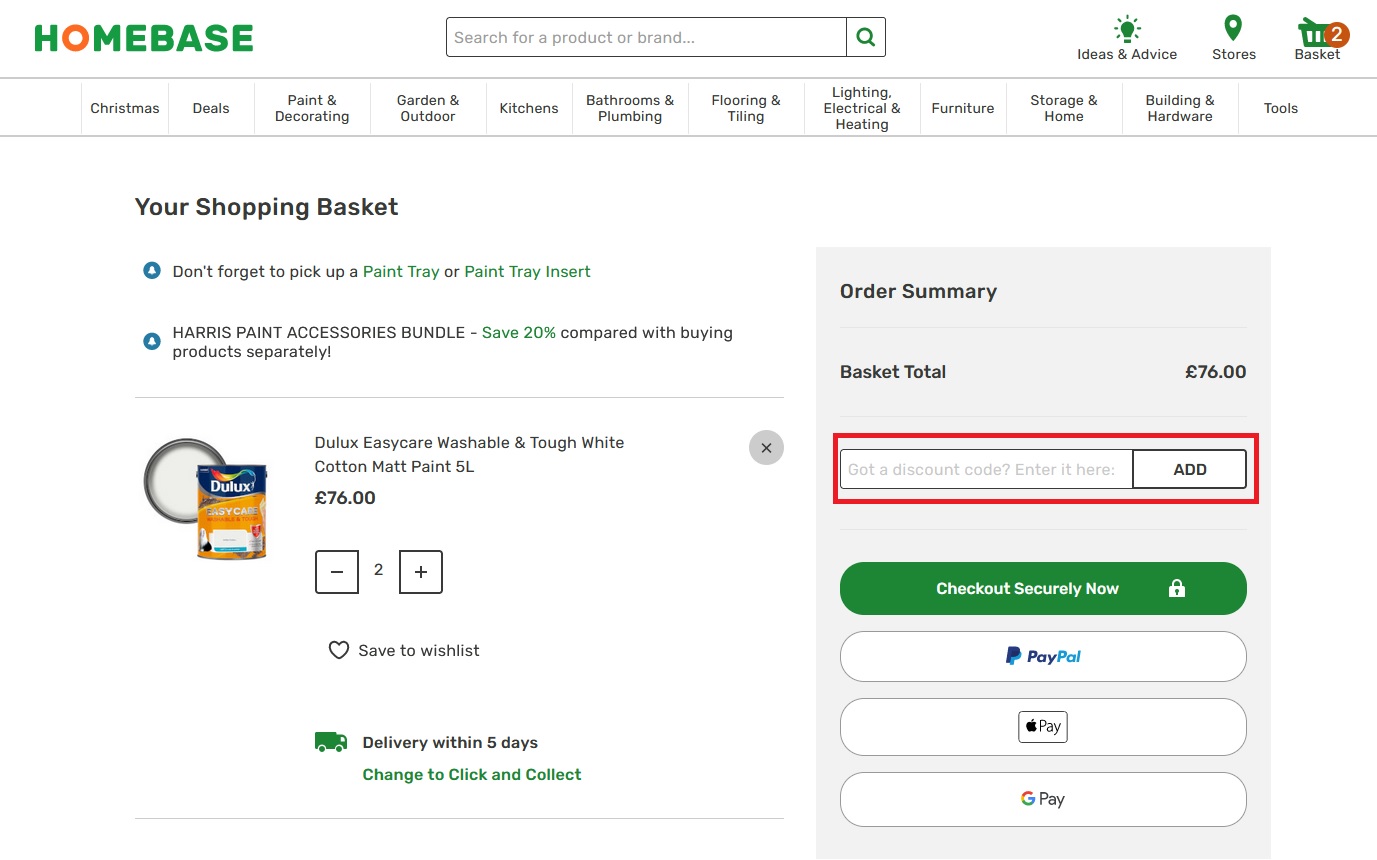Decrease paint quantity with minus button

point(337,572)
